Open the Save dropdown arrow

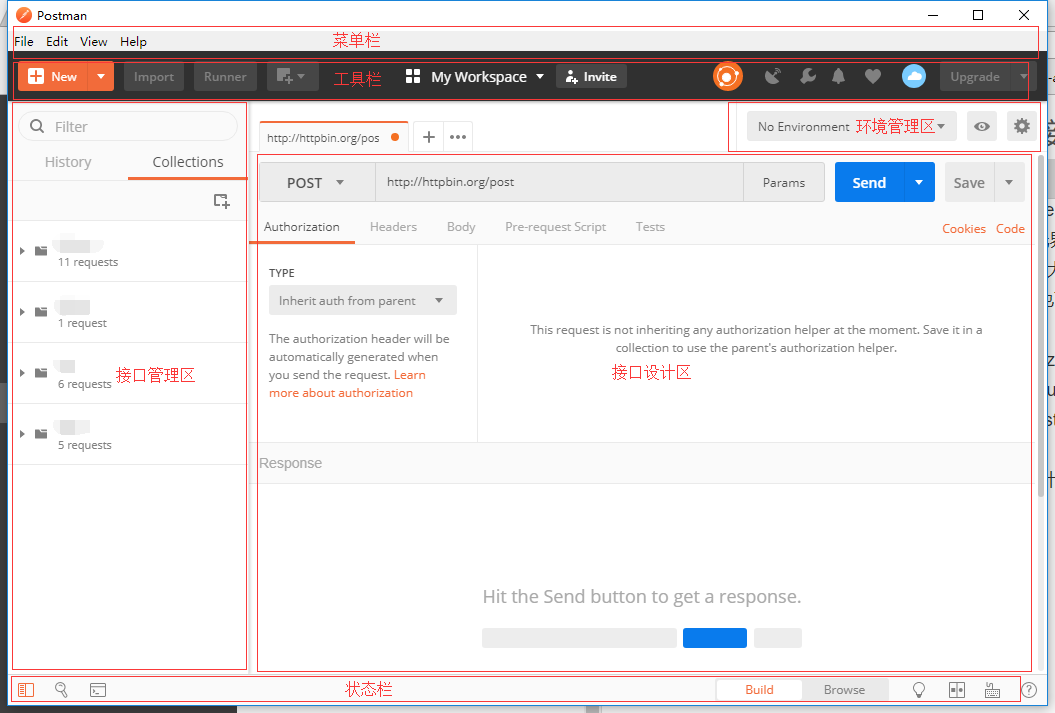[1009, 182]
